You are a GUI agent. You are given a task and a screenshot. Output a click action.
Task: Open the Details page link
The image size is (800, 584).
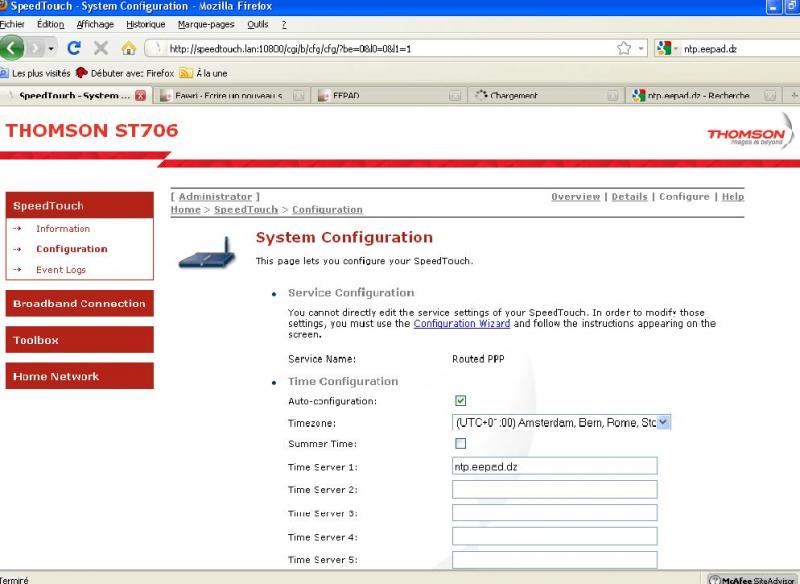point(629,197)
